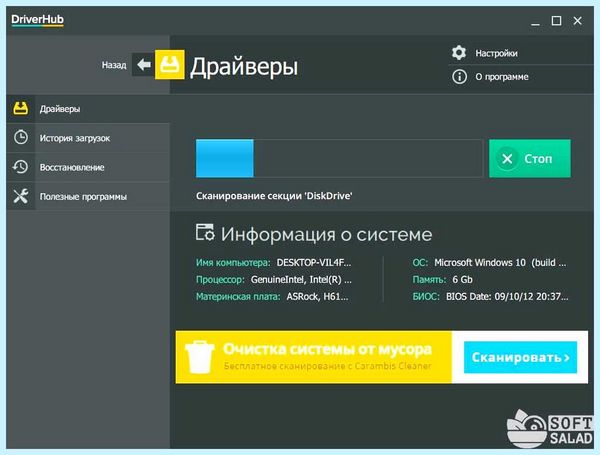Click the yellow Drivers header icon
Viewport: 600px width, 455px height.
(170, 65)
